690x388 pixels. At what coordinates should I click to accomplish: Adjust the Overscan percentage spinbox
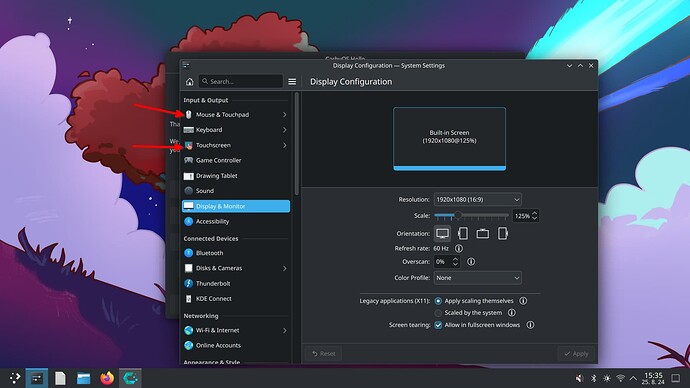click(x=447, y=262)
